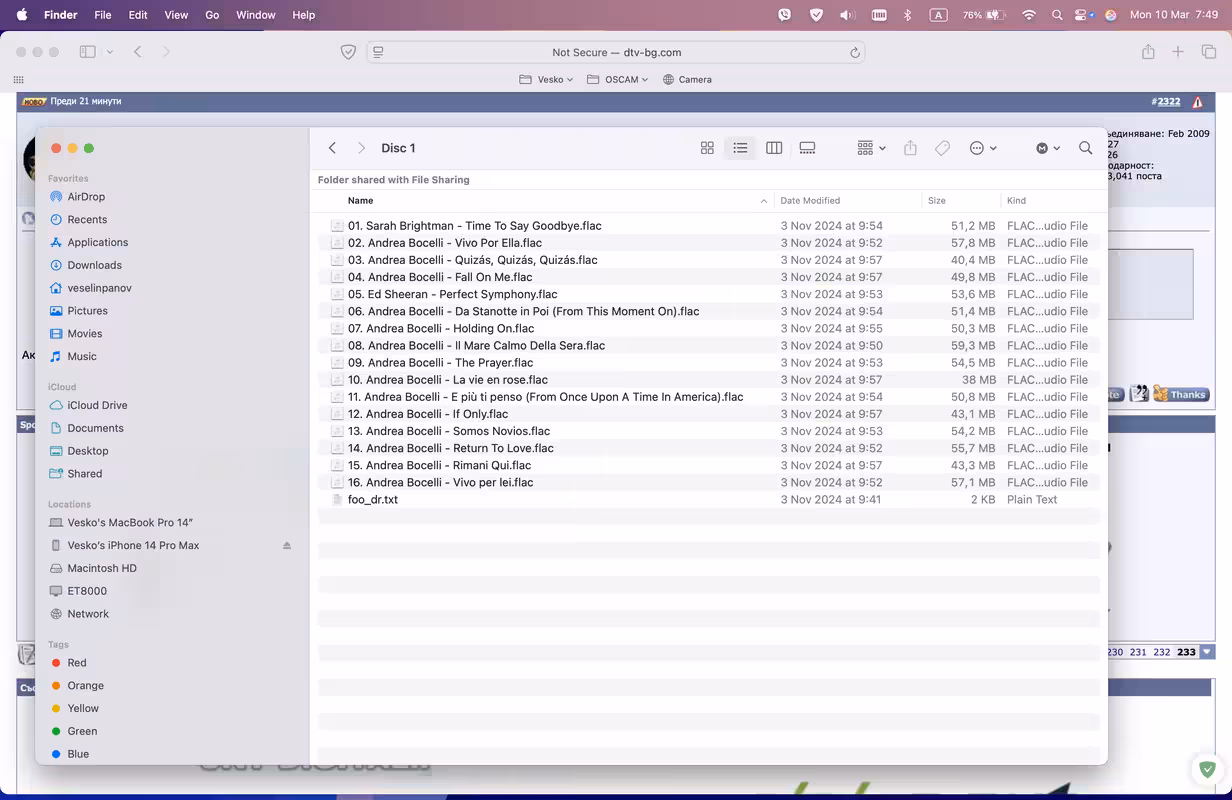Viewport: 1232px width, 800px height.
Task: Open the group-by options dropdown
Action: [871, 148]
